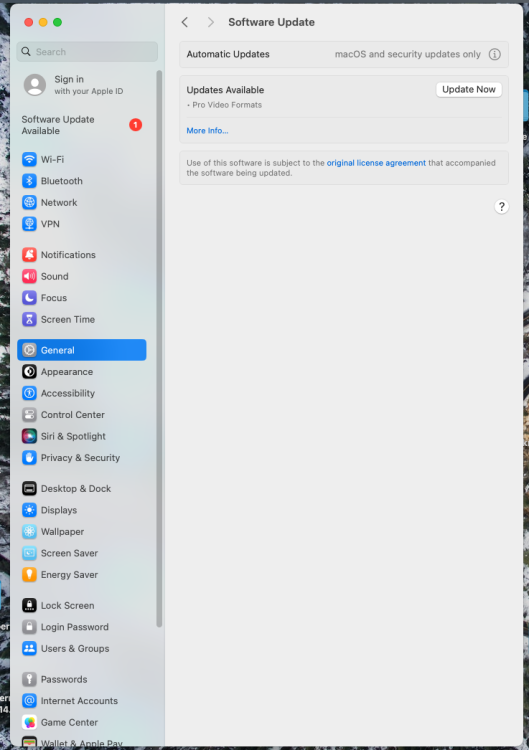Open Lock Screen icon

[29, 606]
